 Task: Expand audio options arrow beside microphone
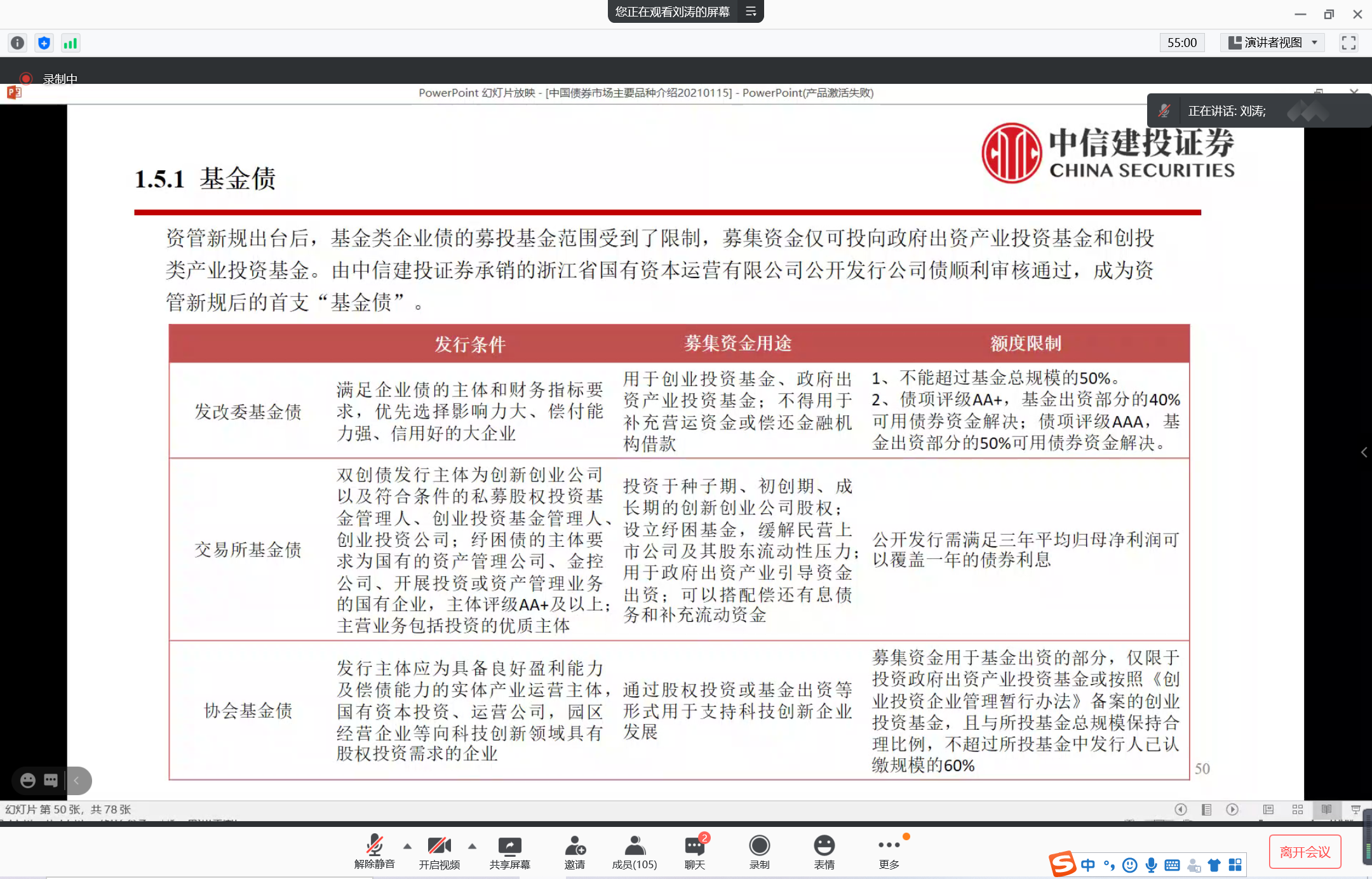coord(407,846)
